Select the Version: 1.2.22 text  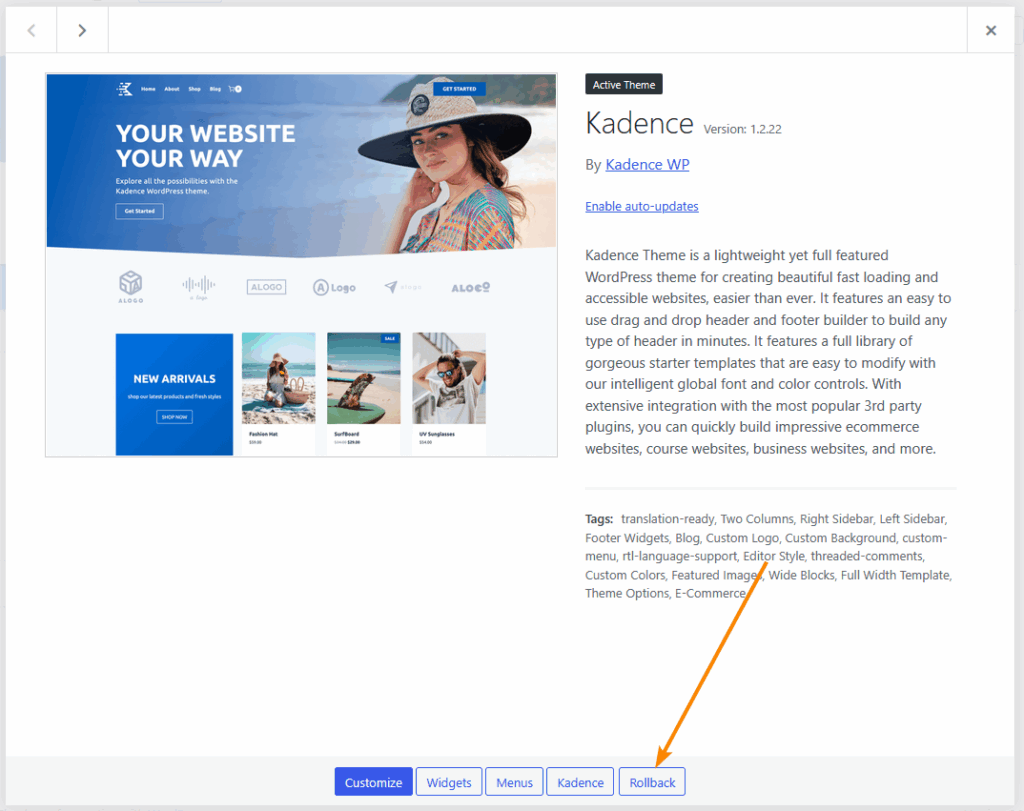point(743,129)
